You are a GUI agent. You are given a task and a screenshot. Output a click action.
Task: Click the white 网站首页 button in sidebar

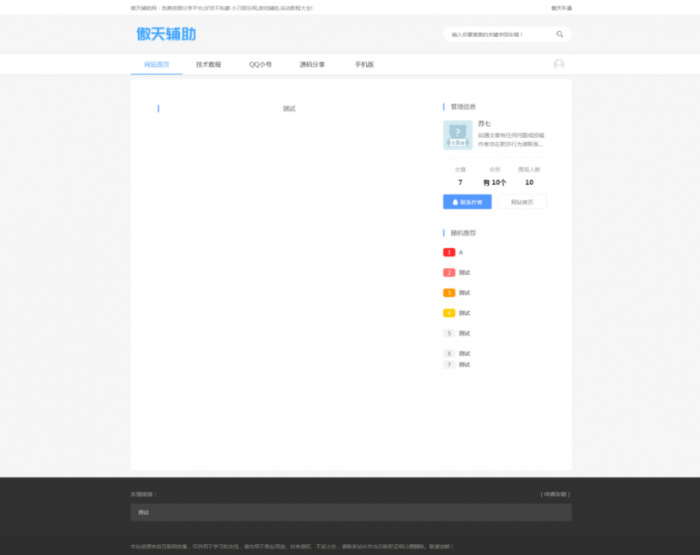(521, 202)
